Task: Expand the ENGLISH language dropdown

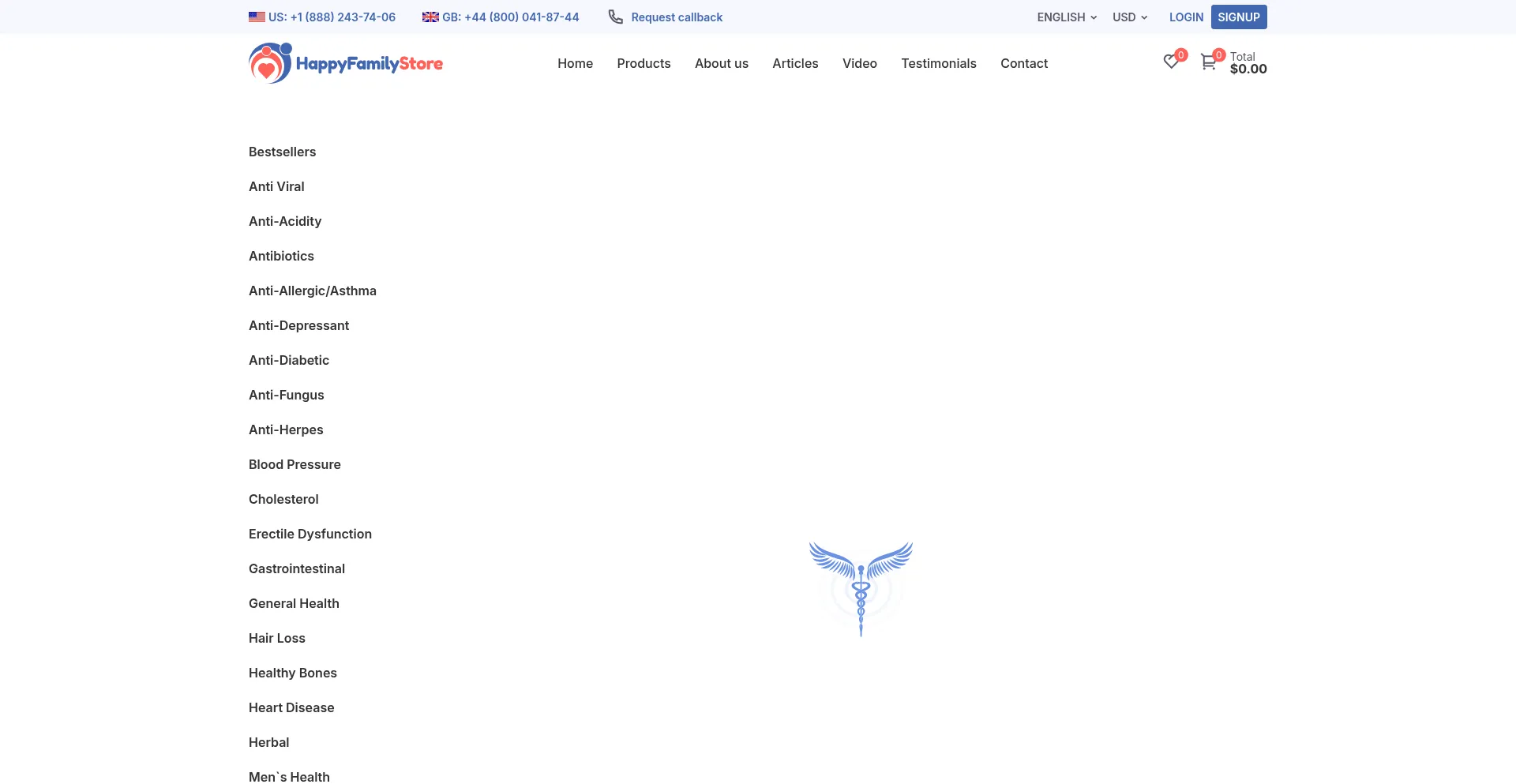Action: 1067,17
